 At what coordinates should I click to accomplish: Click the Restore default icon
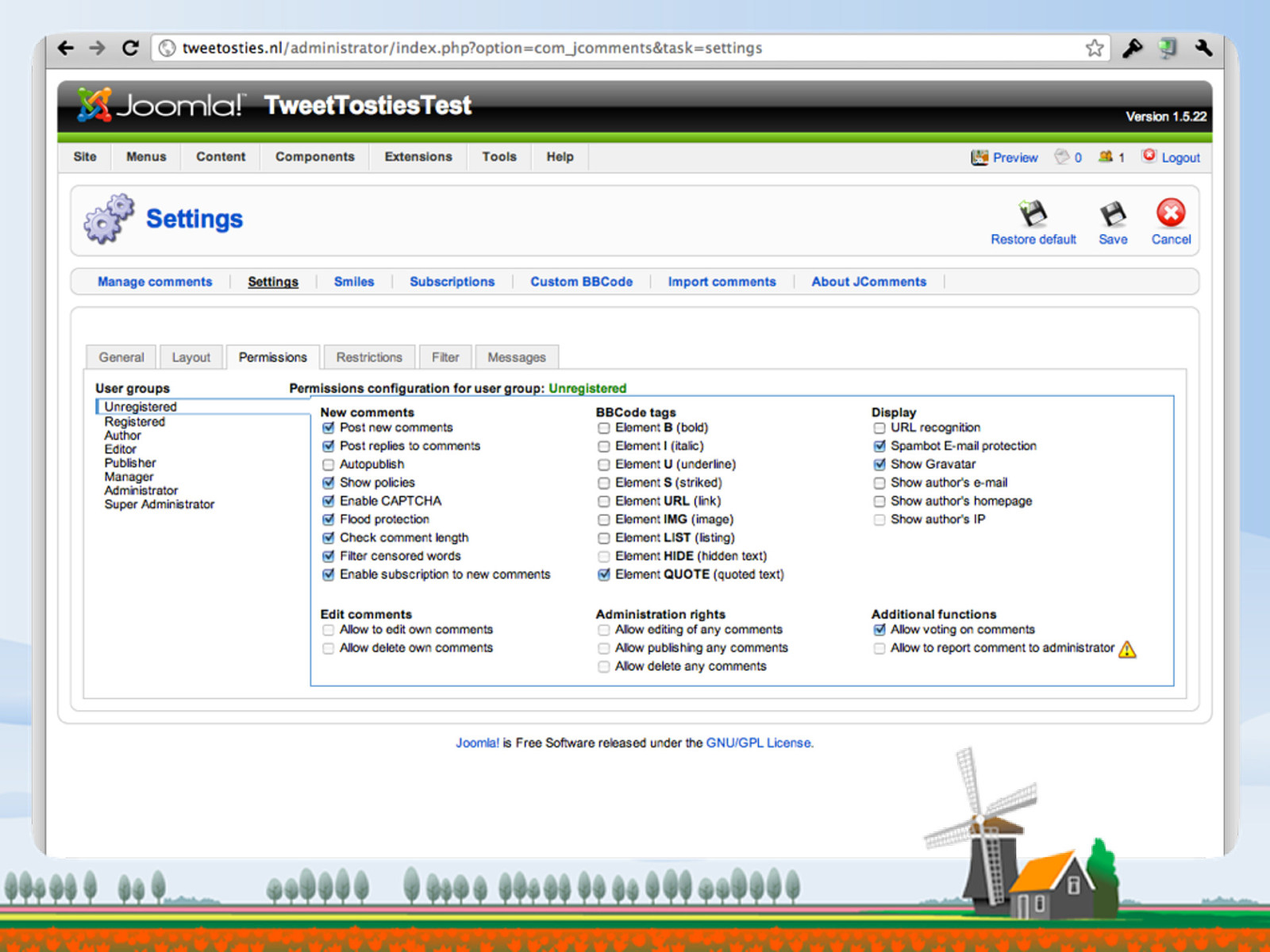tap(1033, 213)
